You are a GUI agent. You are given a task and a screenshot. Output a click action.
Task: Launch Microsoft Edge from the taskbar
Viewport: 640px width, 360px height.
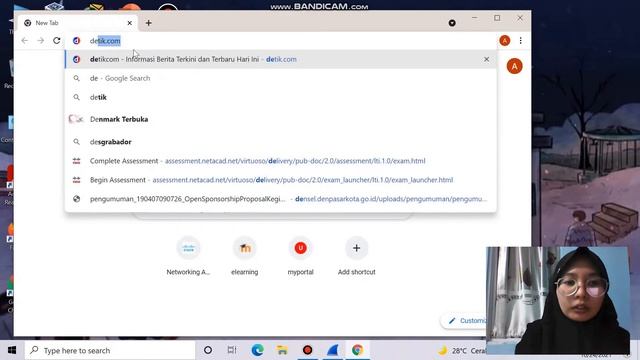point(258,350)
